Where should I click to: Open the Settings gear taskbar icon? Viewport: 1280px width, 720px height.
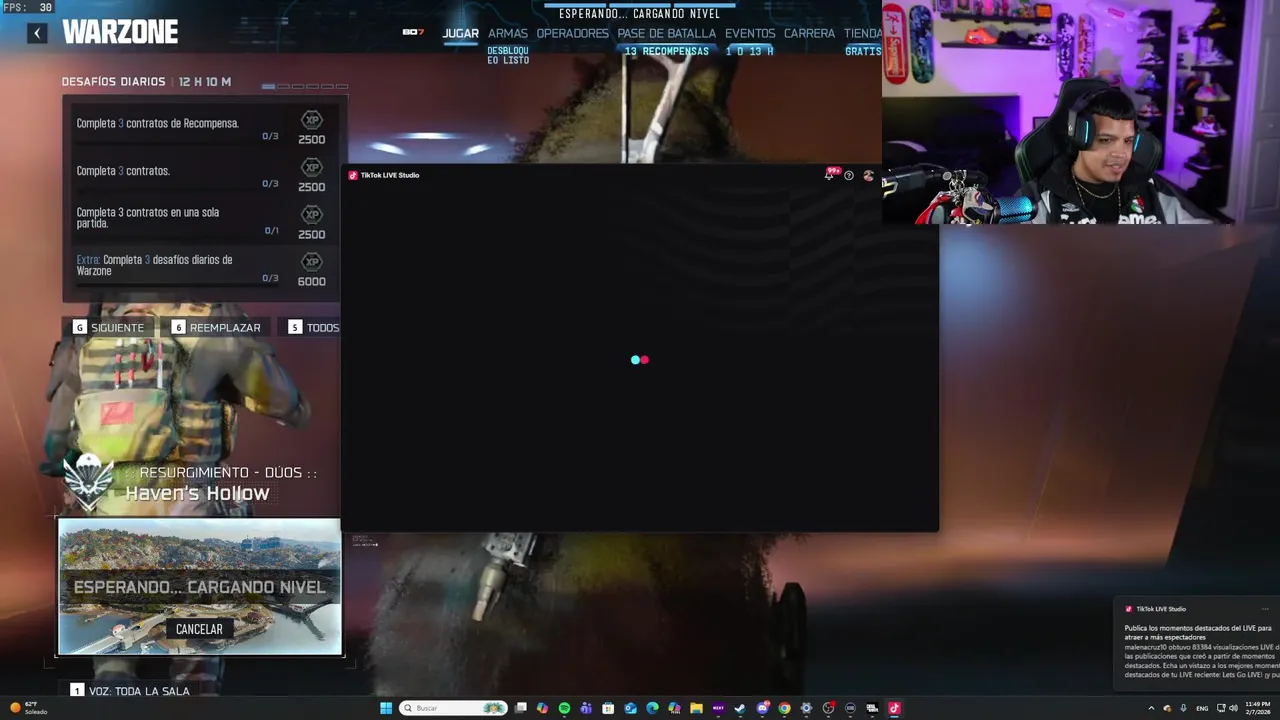806,708
